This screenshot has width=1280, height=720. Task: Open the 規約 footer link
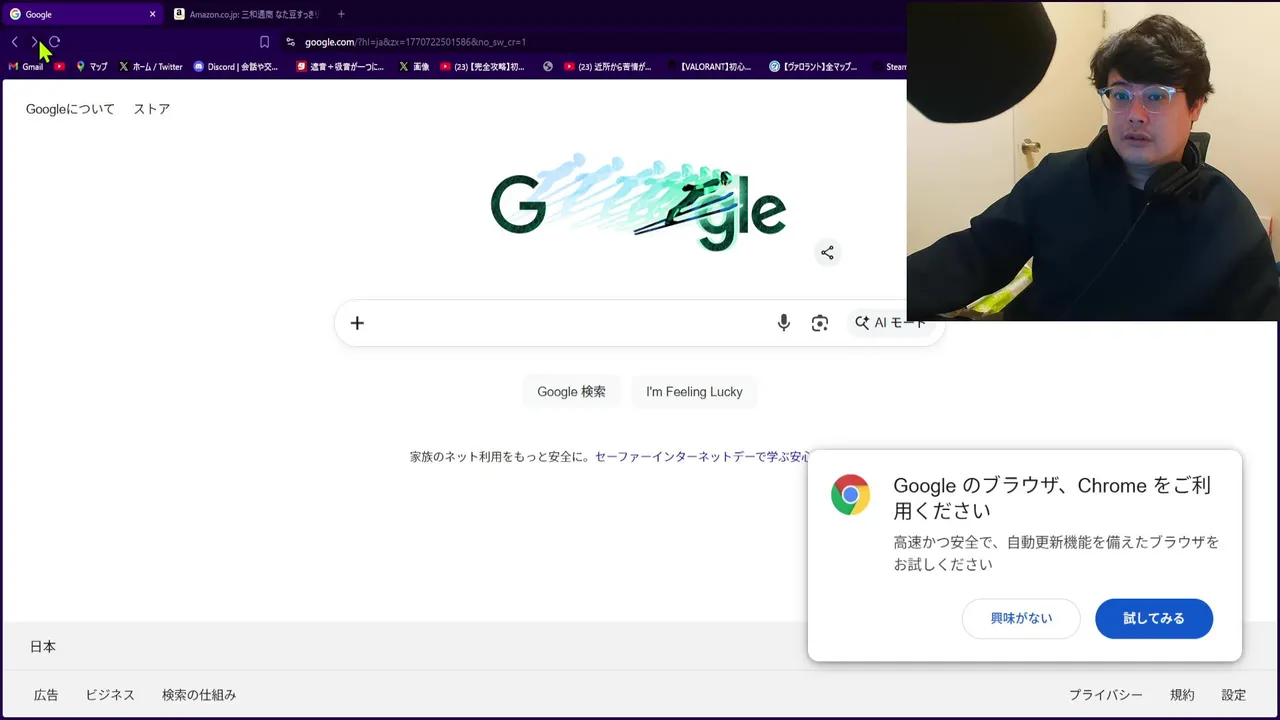coord(1182,695)
